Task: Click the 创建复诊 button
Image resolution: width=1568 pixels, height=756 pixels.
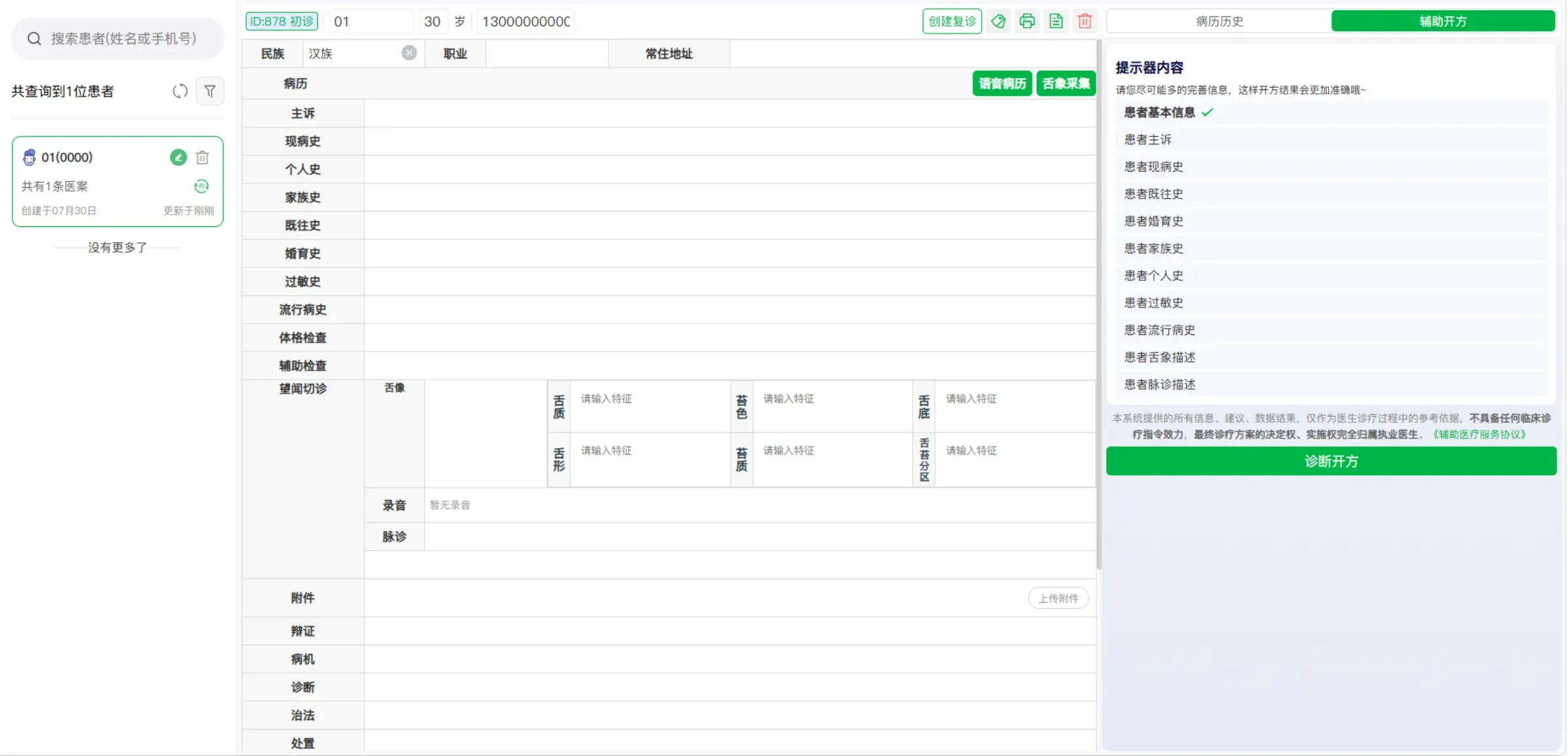Action: point(952,22)
